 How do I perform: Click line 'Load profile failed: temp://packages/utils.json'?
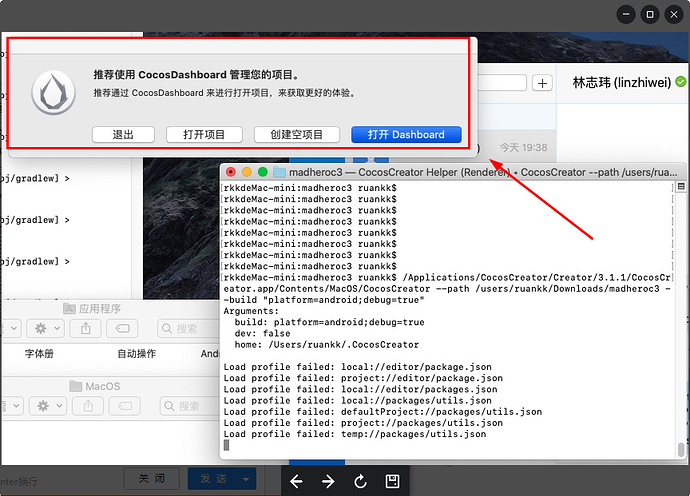(x=355, y=434)
